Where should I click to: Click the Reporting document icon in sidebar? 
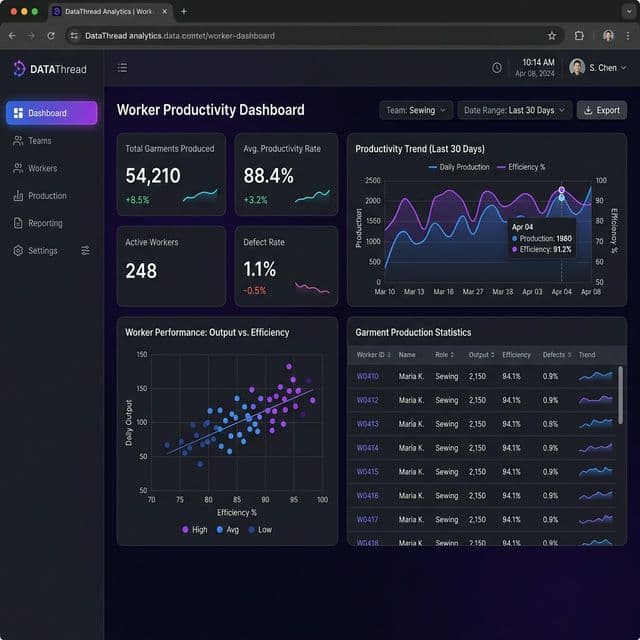point(18,223)
